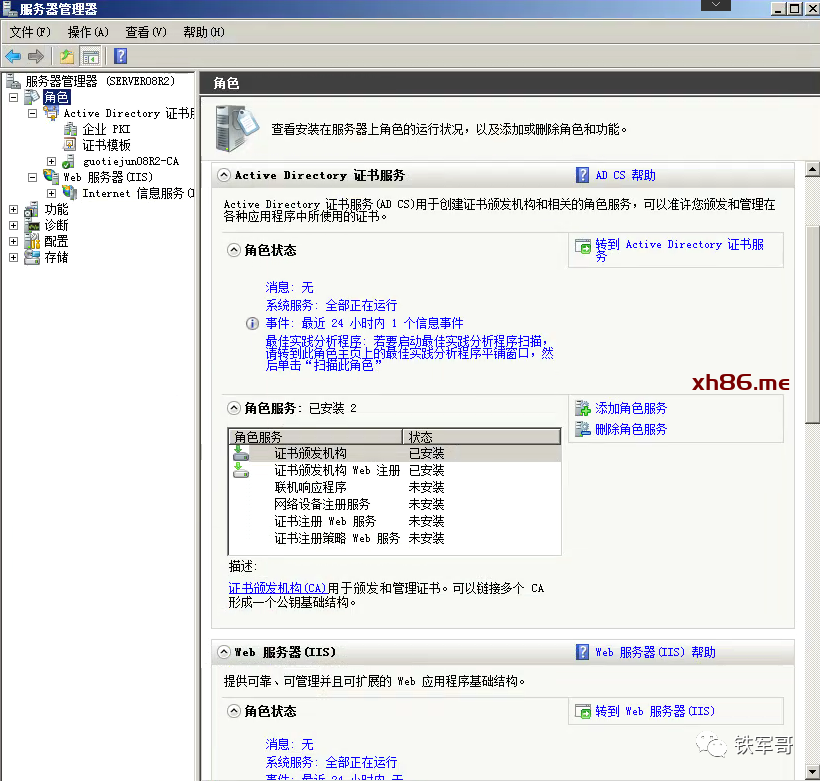Click the vertical scrollbar thumb
This screenshot has width=820, height=781.
click(x=812, y=324)
